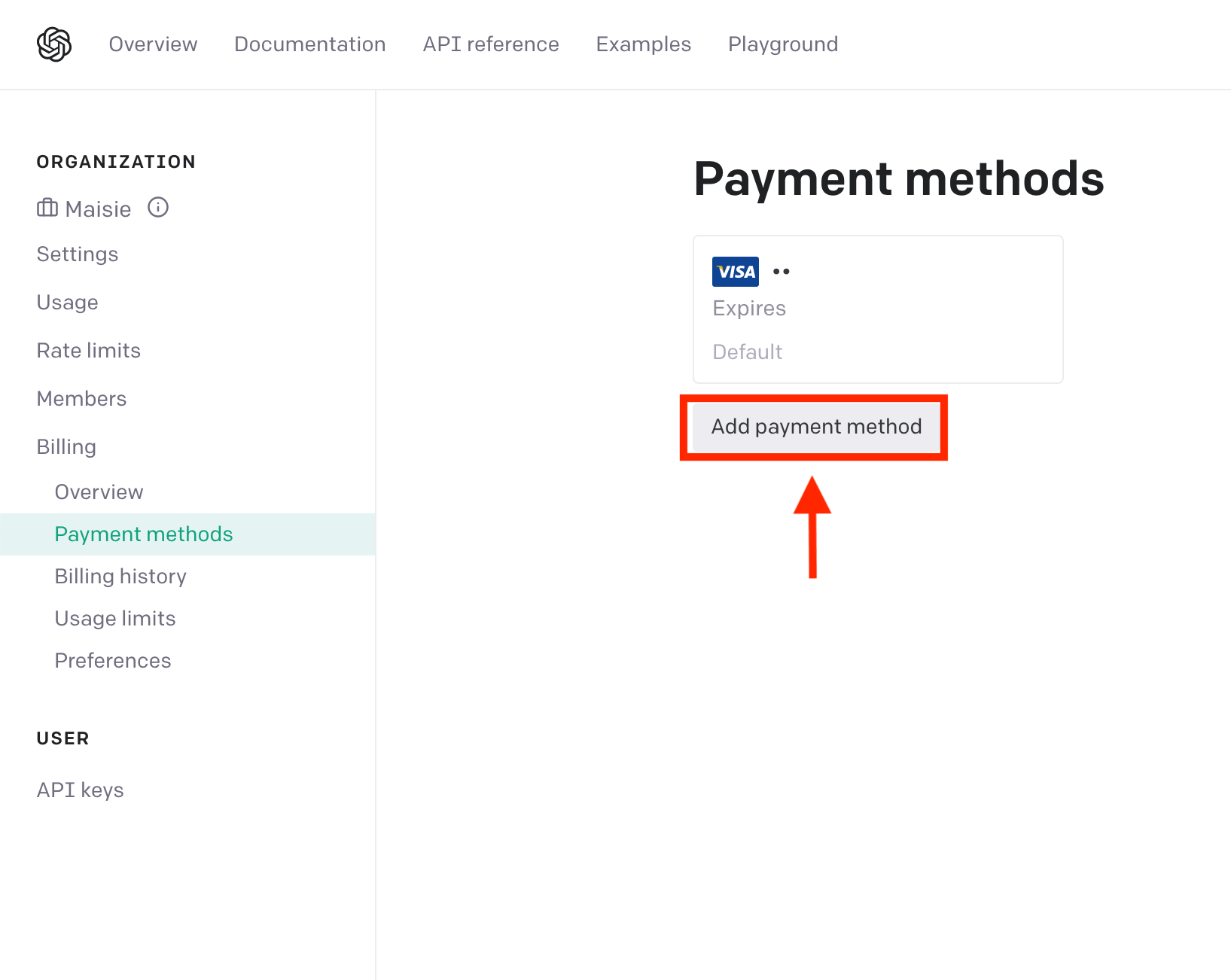Click the OpenAI logo
Screen dimensions: 1231x980
53,44
